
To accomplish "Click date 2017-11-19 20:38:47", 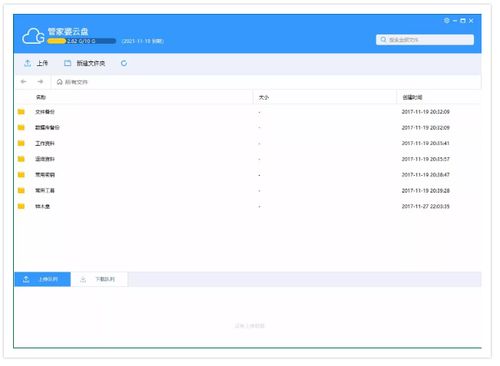I will [426, 175].
